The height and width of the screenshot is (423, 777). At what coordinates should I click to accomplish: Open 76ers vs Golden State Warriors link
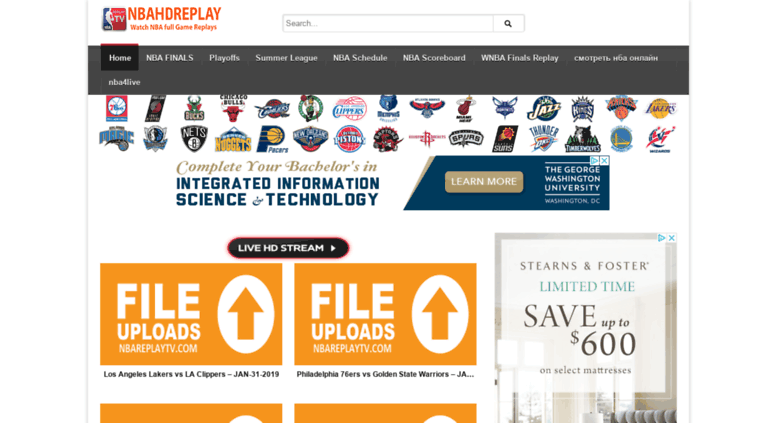click(x=385, y=374)
